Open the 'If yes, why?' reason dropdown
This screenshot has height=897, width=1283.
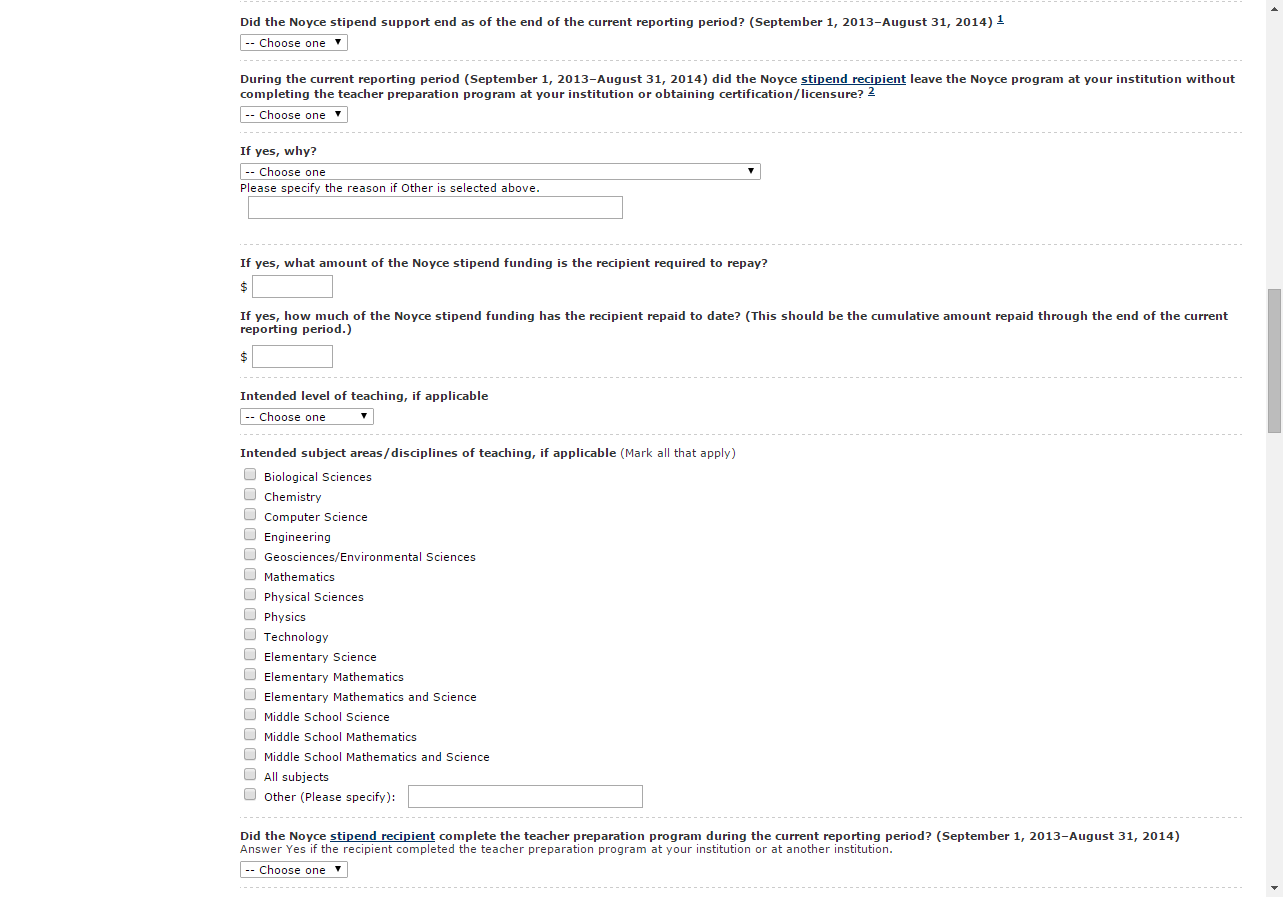click(x=500, y=172)
